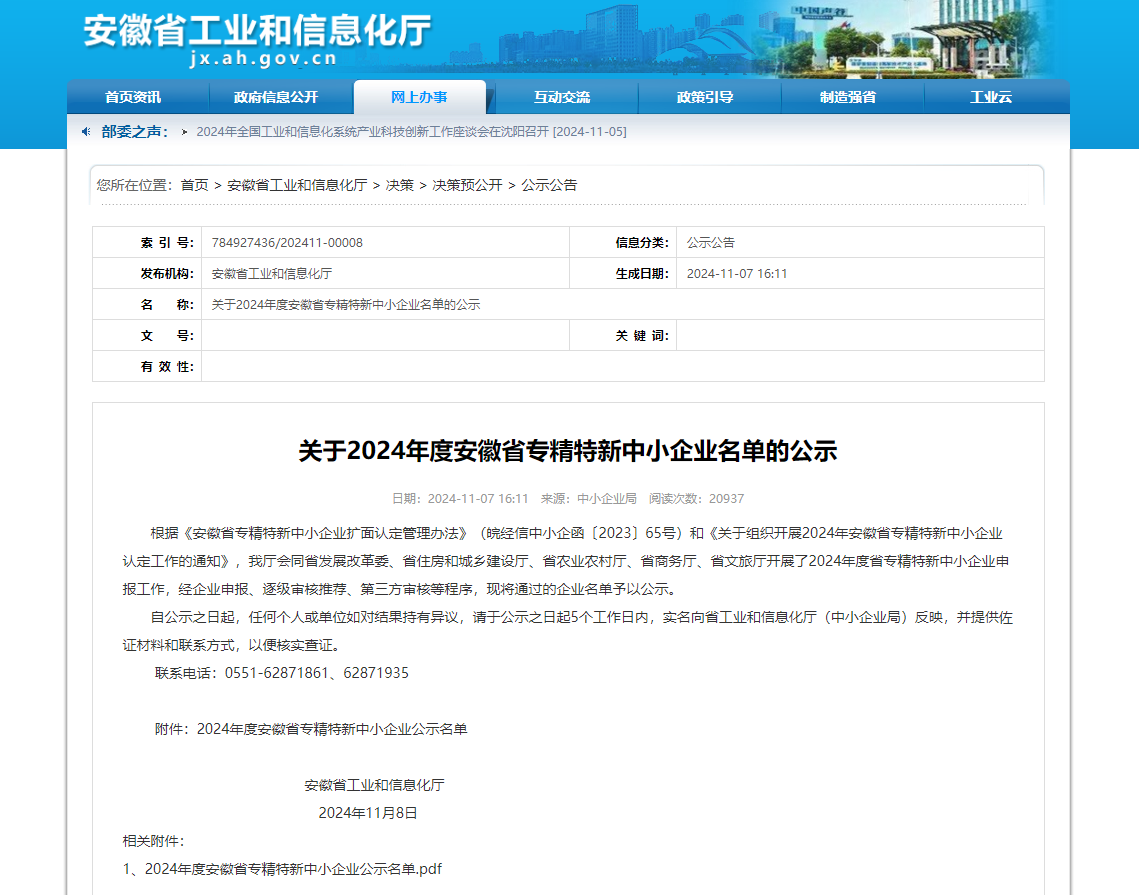This screenshot has width=1139, height=895.
Task: Click the 安徽省工业和信息化厅 site logo title
Action: click(258, 31)
